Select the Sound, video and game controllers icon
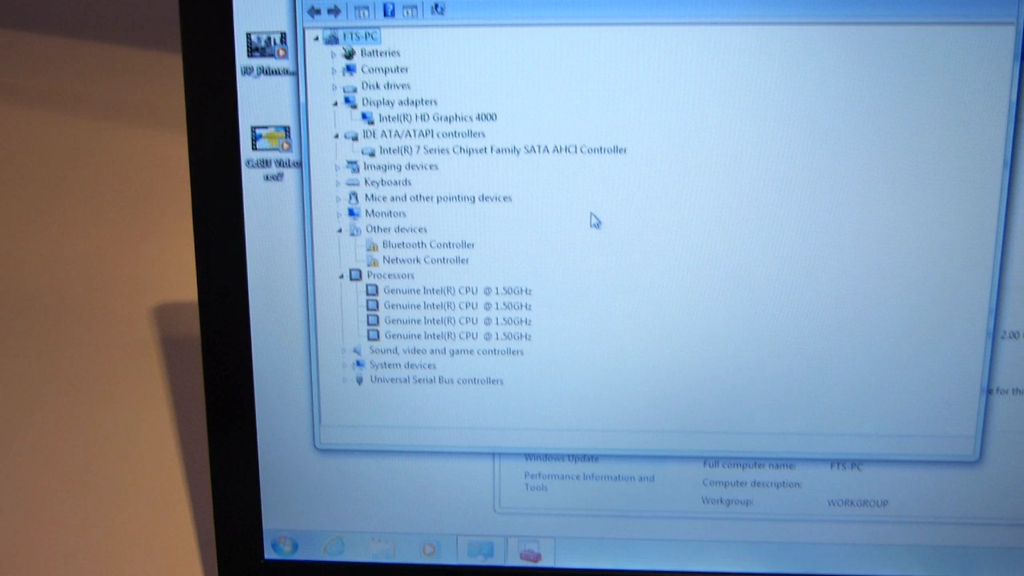This screenshot has height=576, width=1024. pyautogui.click(x=357, y=351)
